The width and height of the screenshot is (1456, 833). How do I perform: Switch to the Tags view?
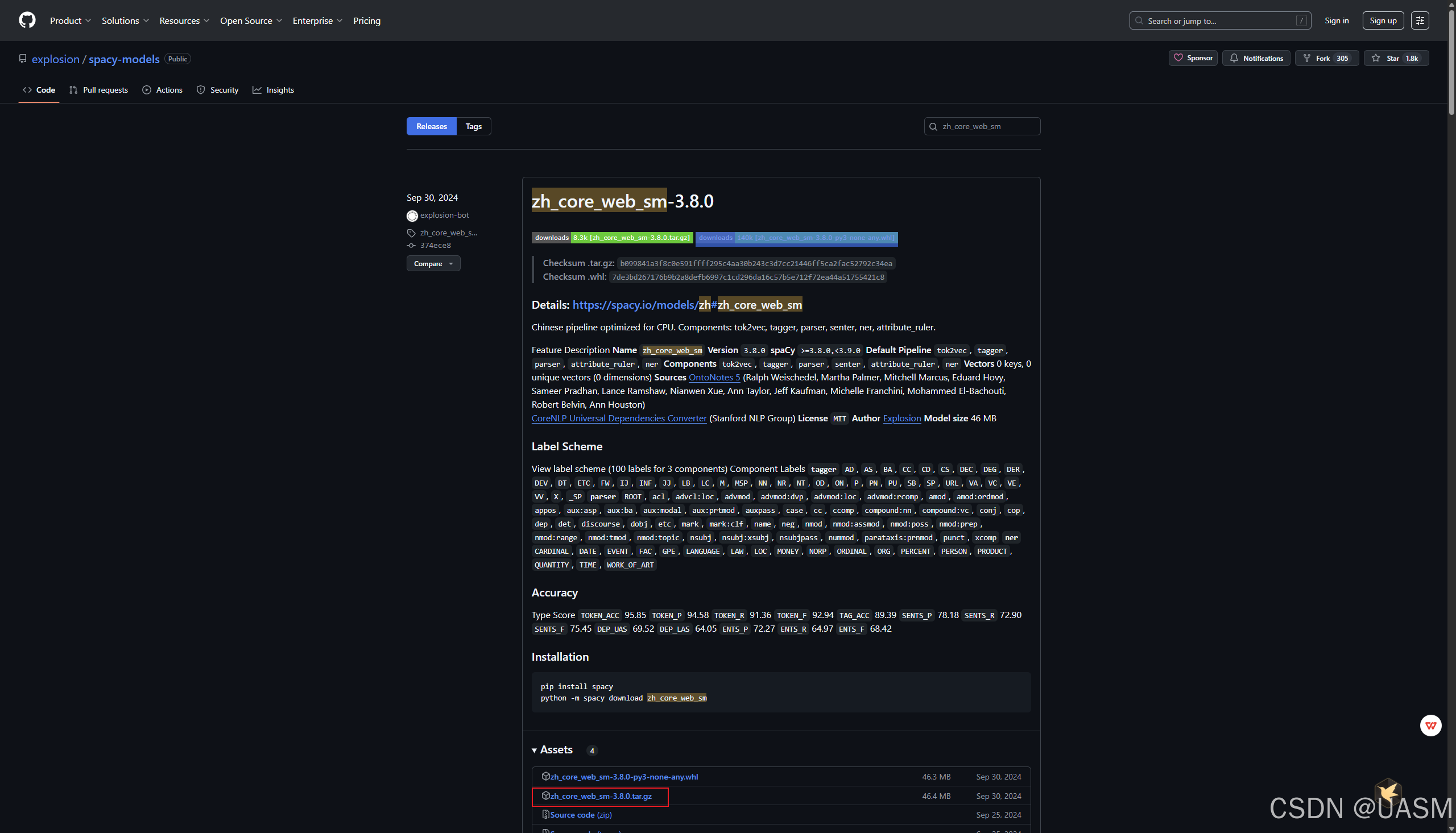click(x=473, y=126)
